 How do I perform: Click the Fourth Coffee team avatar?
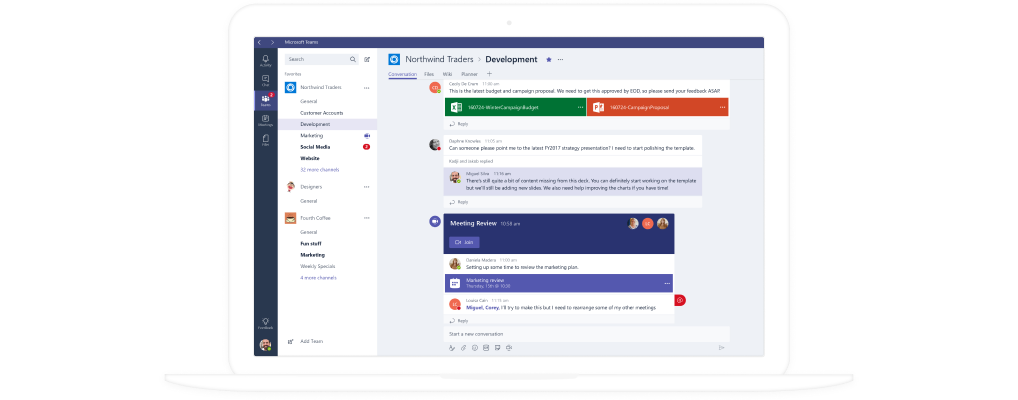290,218
